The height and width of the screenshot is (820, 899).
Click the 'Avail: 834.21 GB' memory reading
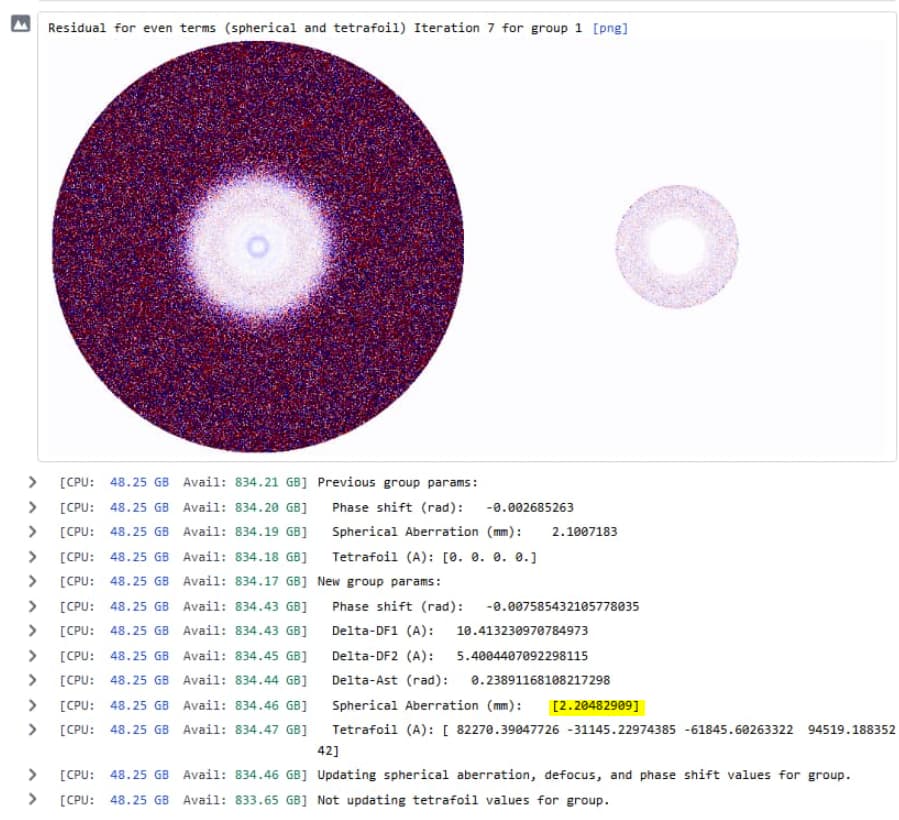pos(245,482)
